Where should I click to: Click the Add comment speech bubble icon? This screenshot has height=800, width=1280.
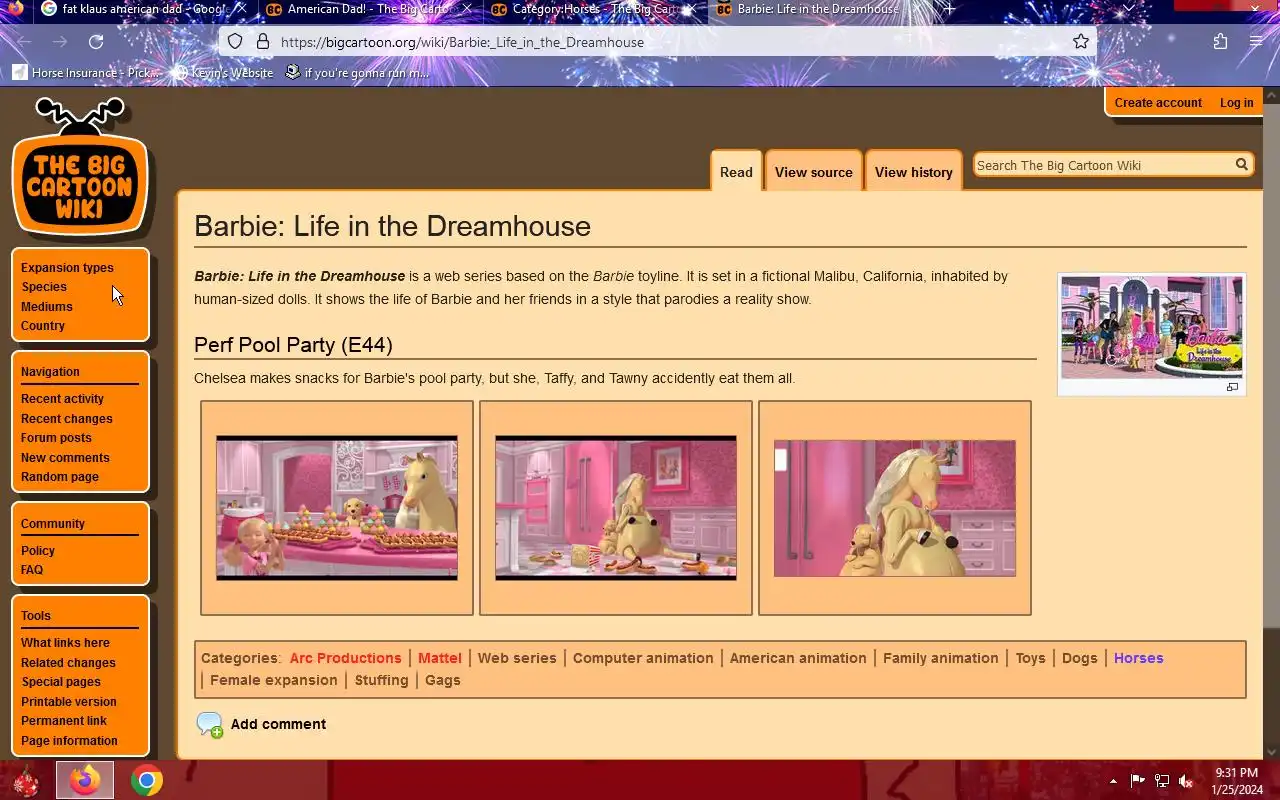click(x=210, y=725)
